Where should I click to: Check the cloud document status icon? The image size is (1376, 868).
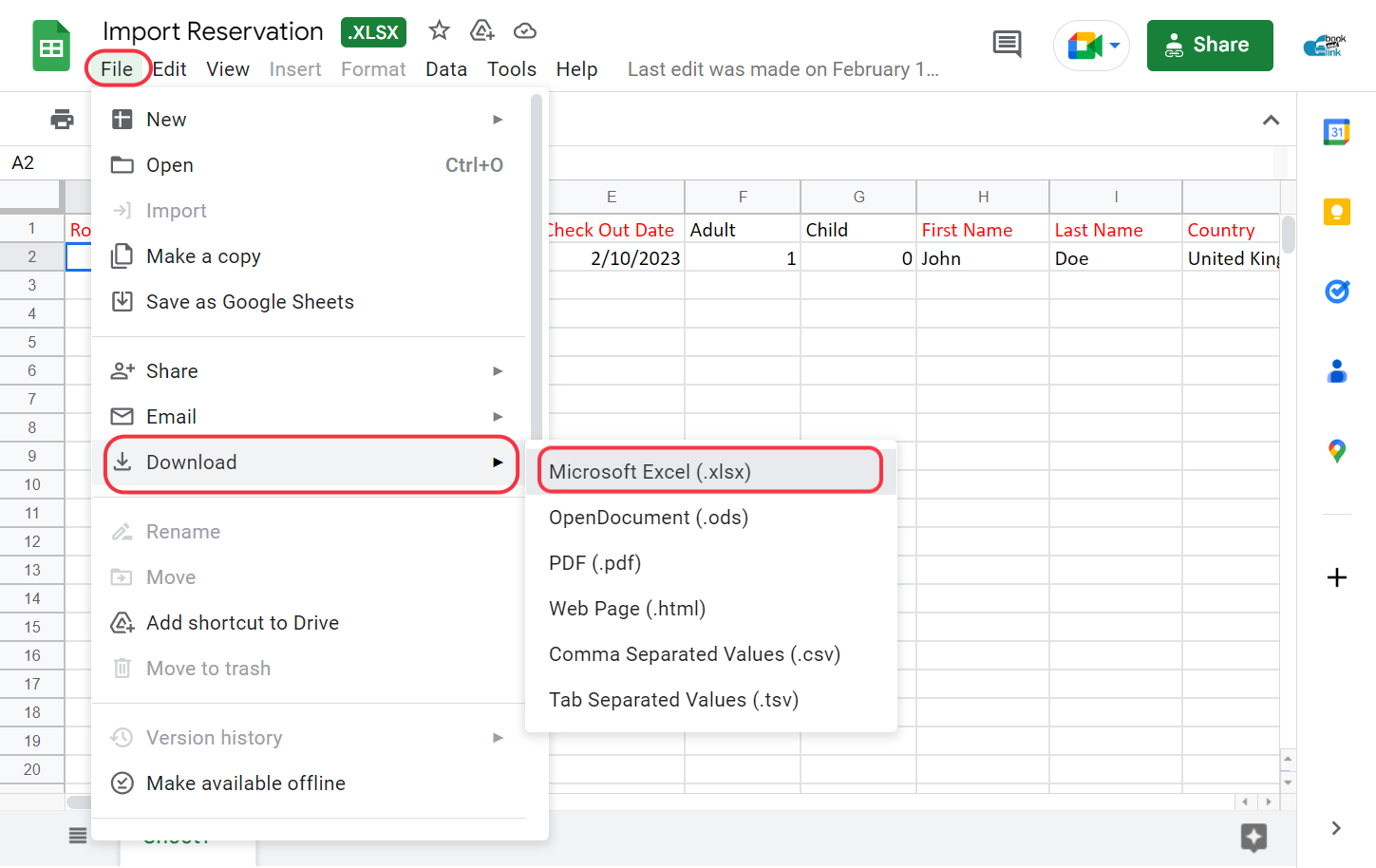click(x=525, y=31)
